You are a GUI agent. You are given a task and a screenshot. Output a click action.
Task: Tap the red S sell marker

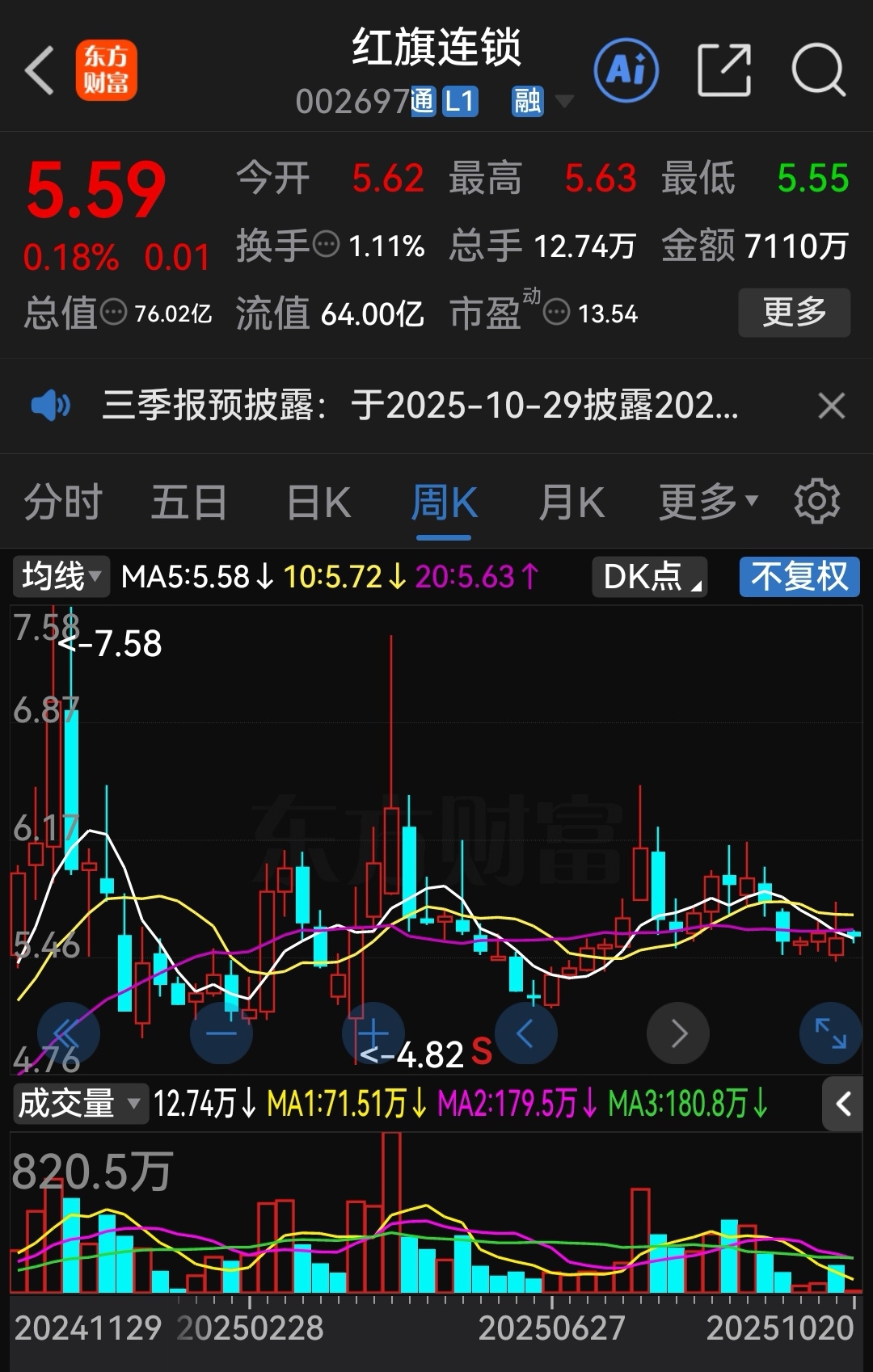pos(482,1051)
